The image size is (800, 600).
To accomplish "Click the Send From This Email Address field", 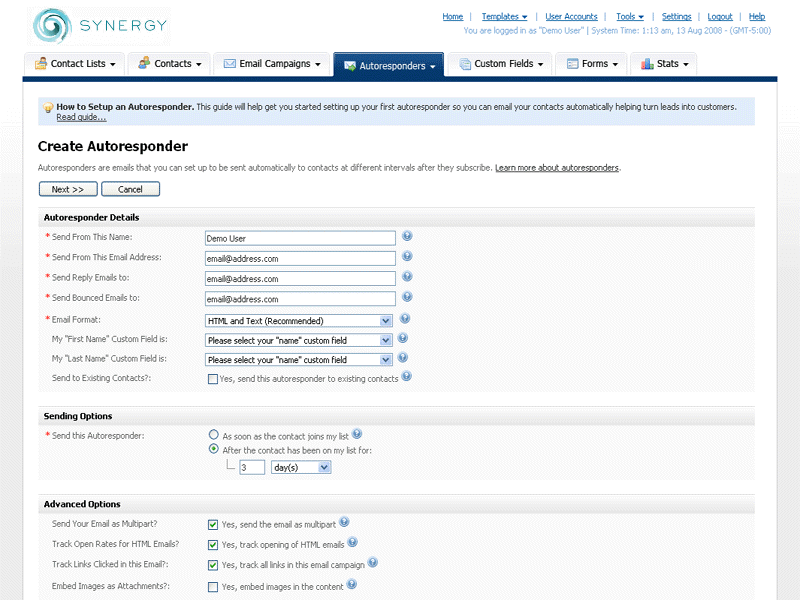I will pos(300,259).
